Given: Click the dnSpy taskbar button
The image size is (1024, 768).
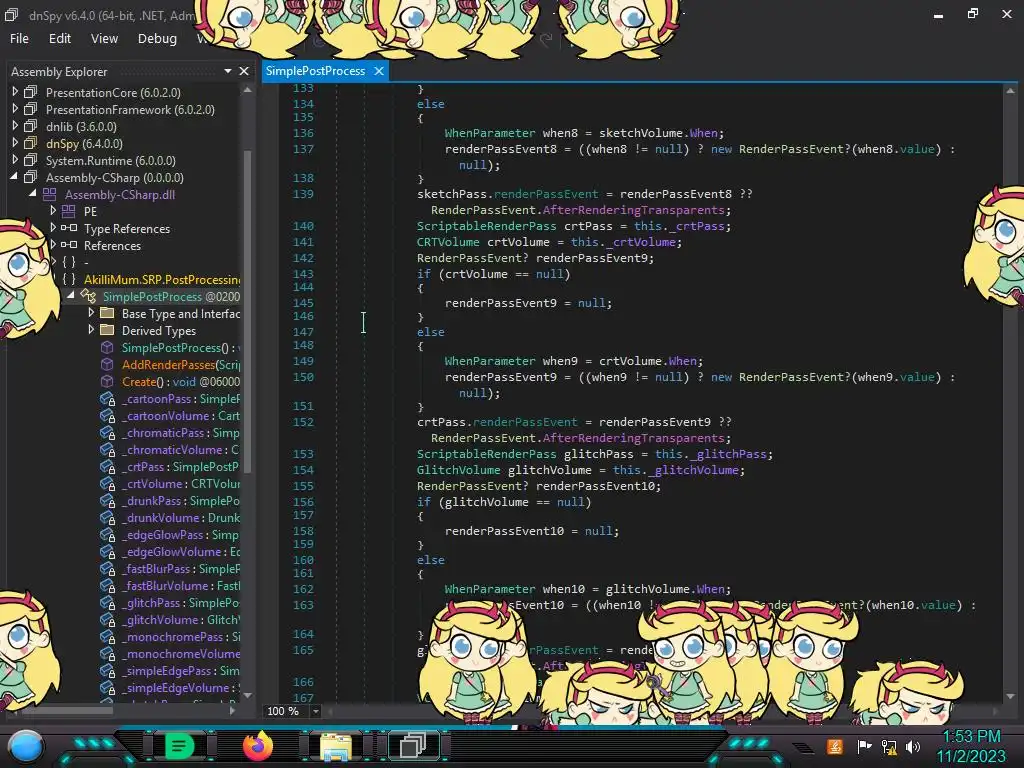Looking at the screenshot, I should [413, 746].
